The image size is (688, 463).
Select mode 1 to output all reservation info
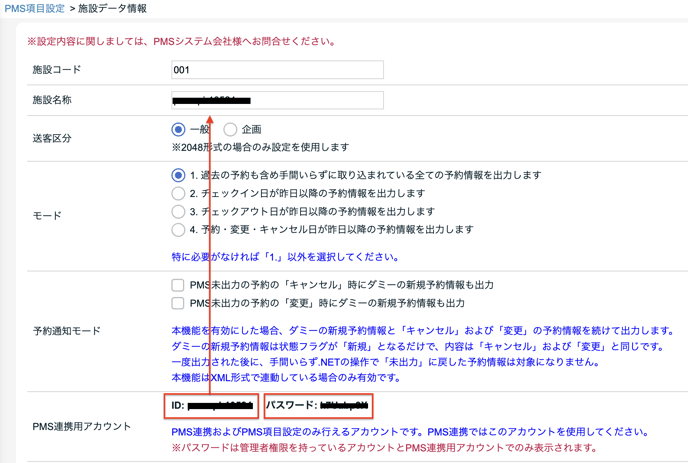pos(178,175)
